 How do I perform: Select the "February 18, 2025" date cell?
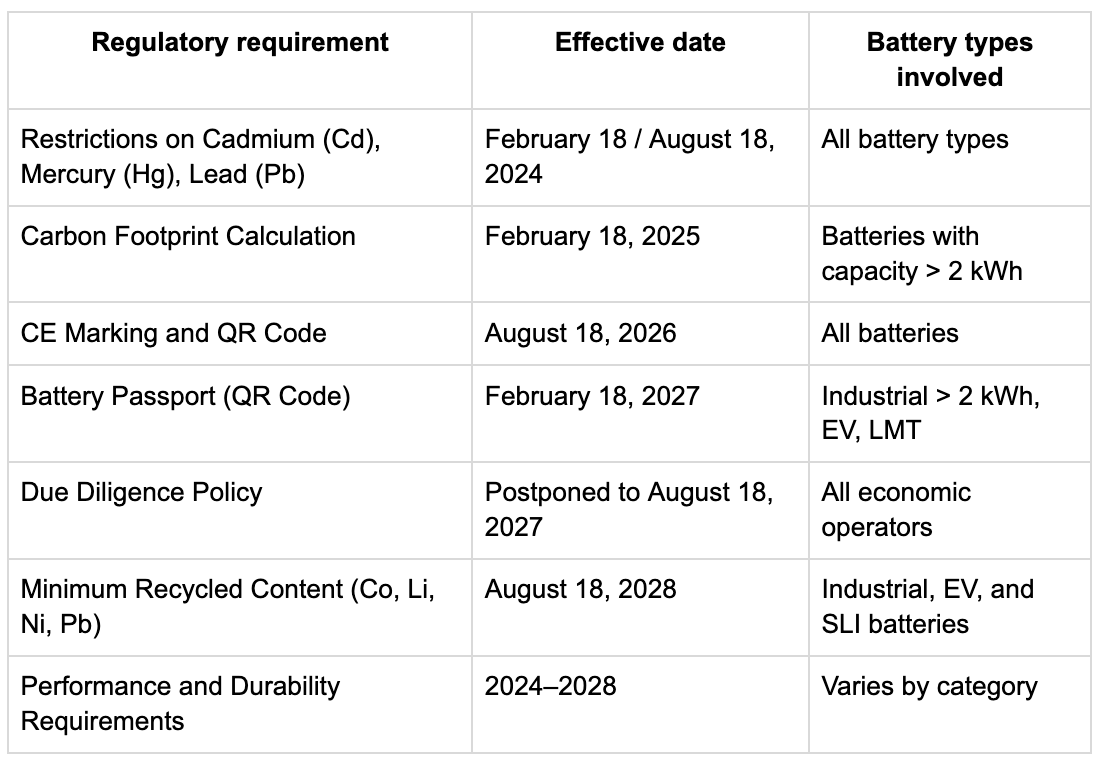pos(592,237)
